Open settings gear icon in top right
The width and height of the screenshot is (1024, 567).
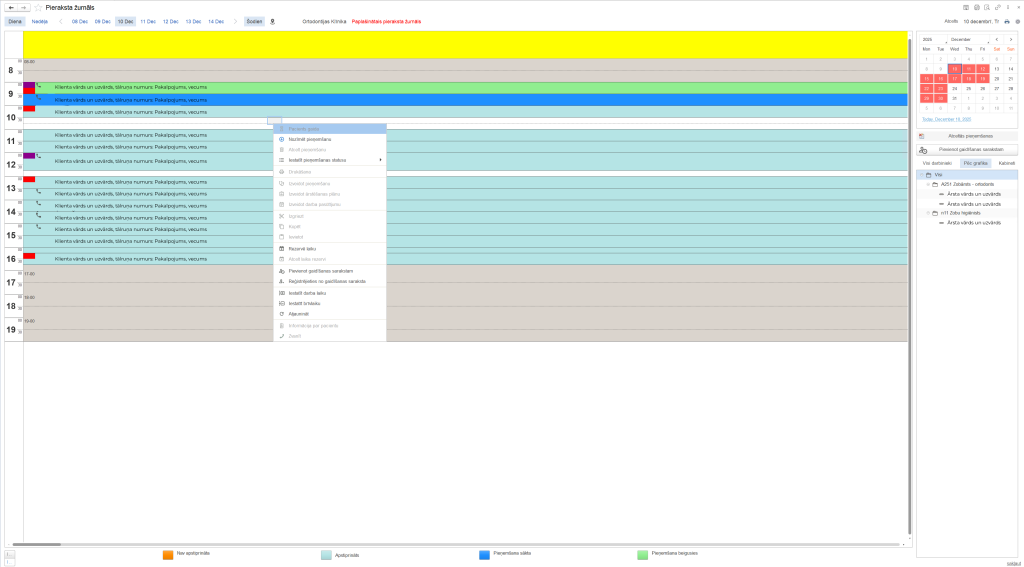click(1017, 21)
